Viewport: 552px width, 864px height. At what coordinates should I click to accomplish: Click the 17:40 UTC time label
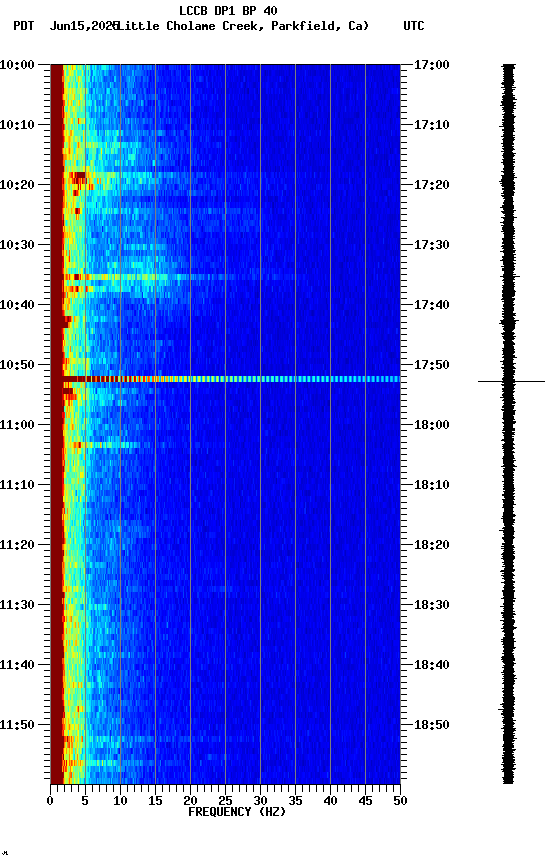coord(432,305)
